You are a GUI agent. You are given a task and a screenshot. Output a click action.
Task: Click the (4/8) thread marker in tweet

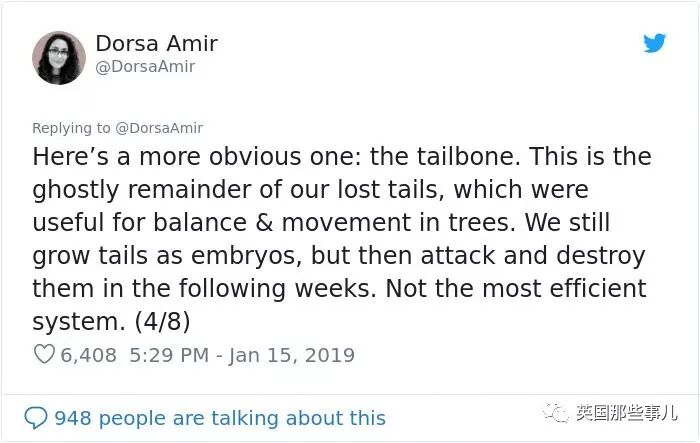162,322
